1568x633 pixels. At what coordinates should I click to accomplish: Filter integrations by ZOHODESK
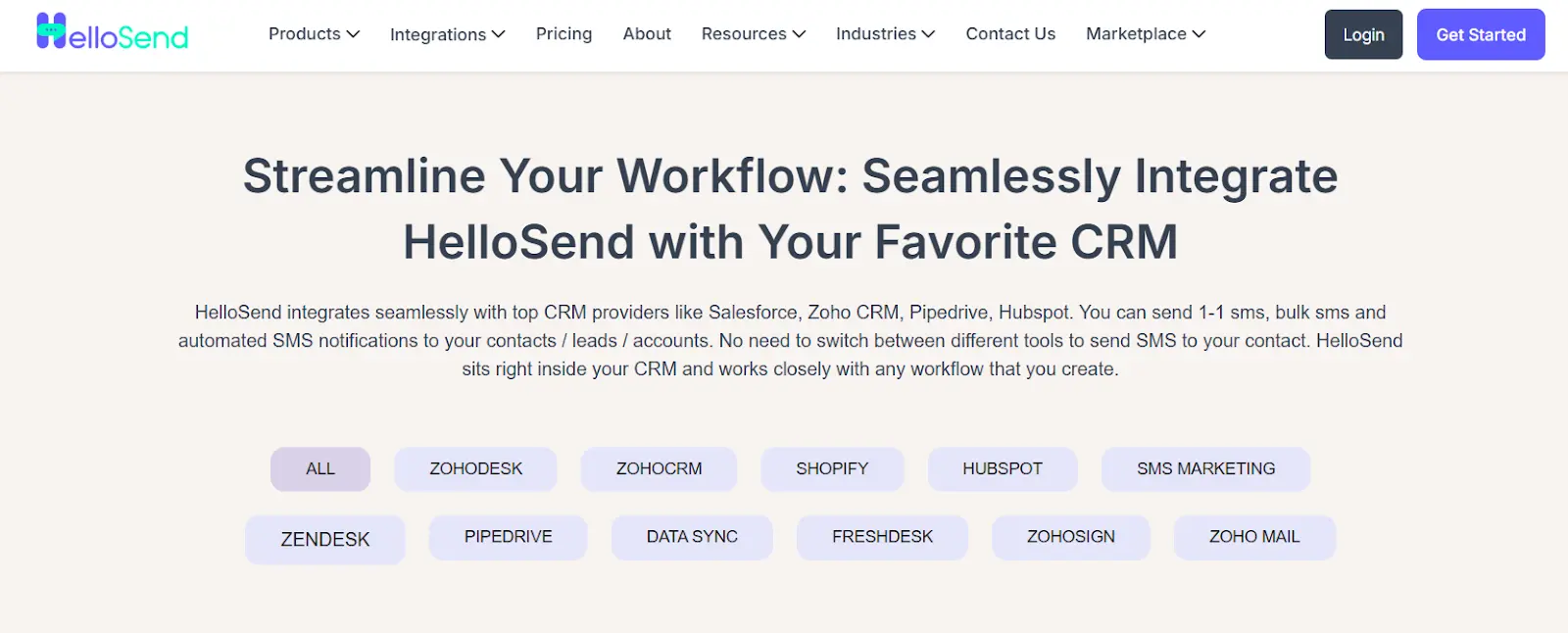475,468
